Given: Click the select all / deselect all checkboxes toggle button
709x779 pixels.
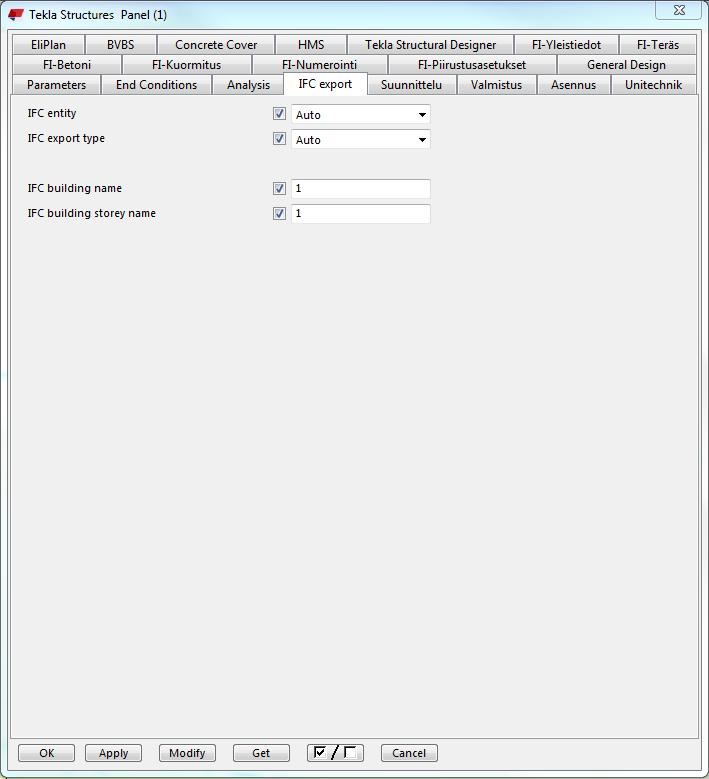Looking at the screenshot, I should (x=335, y=753).
